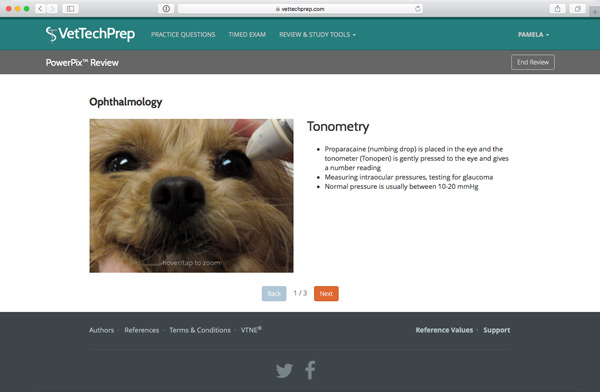Go to the Next PowerPix slide
Image resolution: width=600 pixels, height=392 pixels.
click(x=326, y=294)
